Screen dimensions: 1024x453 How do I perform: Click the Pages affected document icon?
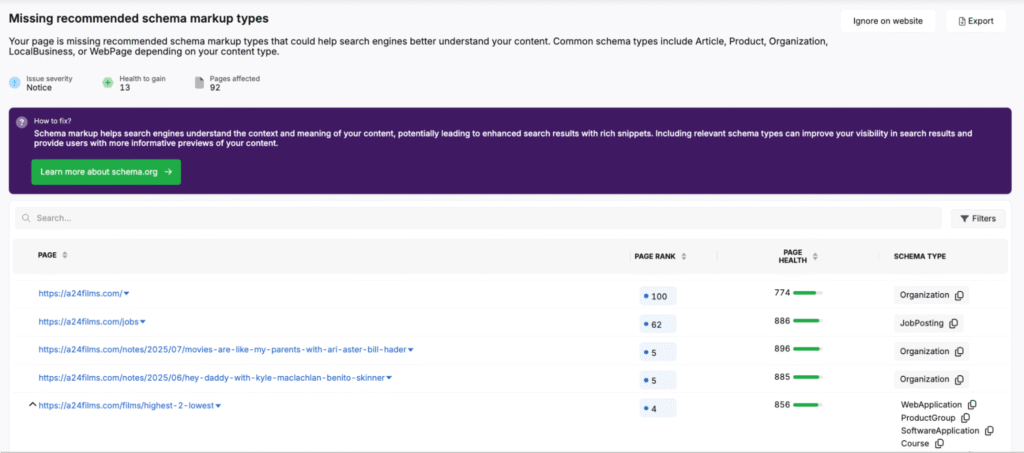[x=199, y=83]
